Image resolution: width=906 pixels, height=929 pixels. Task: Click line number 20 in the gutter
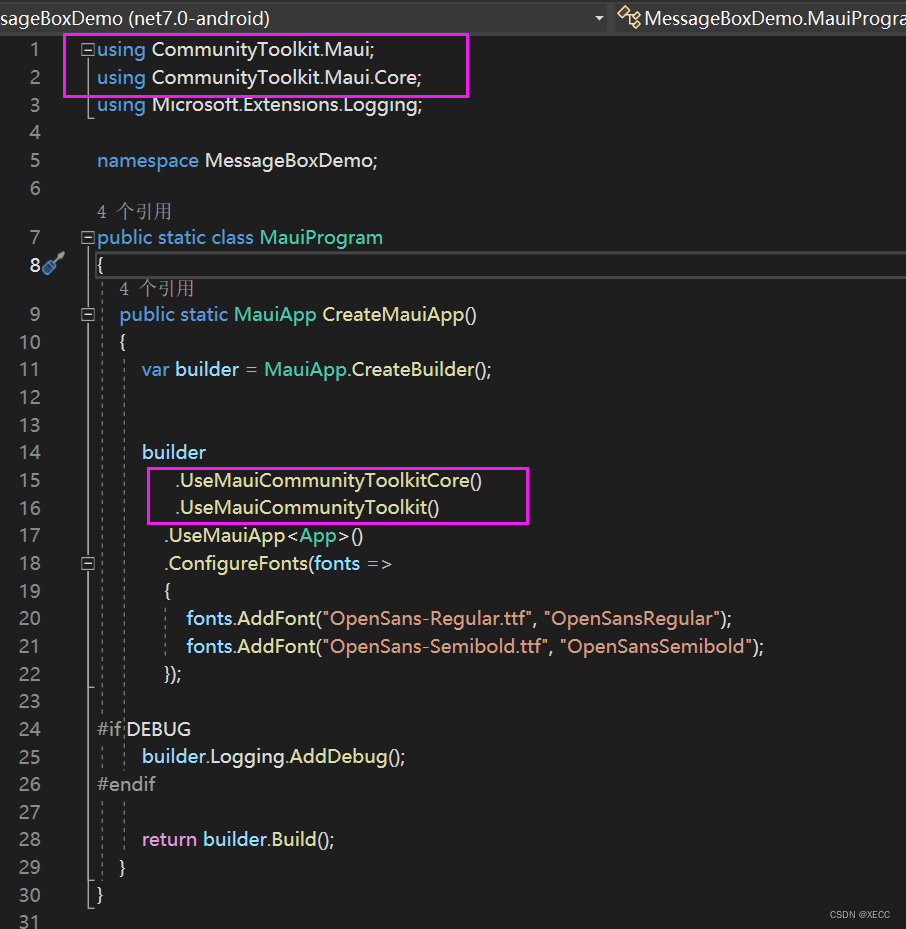click(x=30, y=620)
